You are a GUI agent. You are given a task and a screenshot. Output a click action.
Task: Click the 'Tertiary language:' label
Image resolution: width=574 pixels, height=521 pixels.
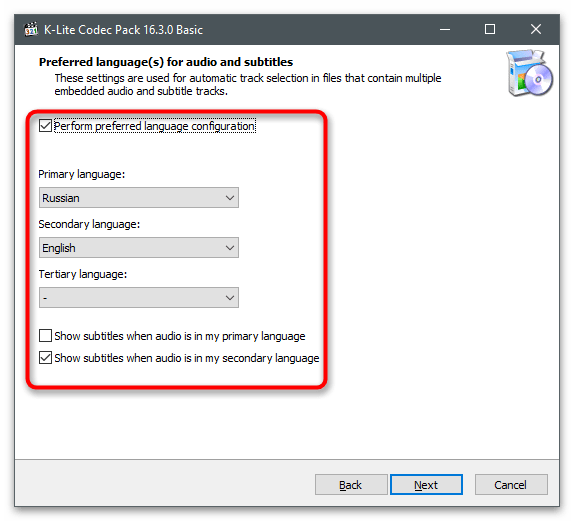[x=83, y=274]
